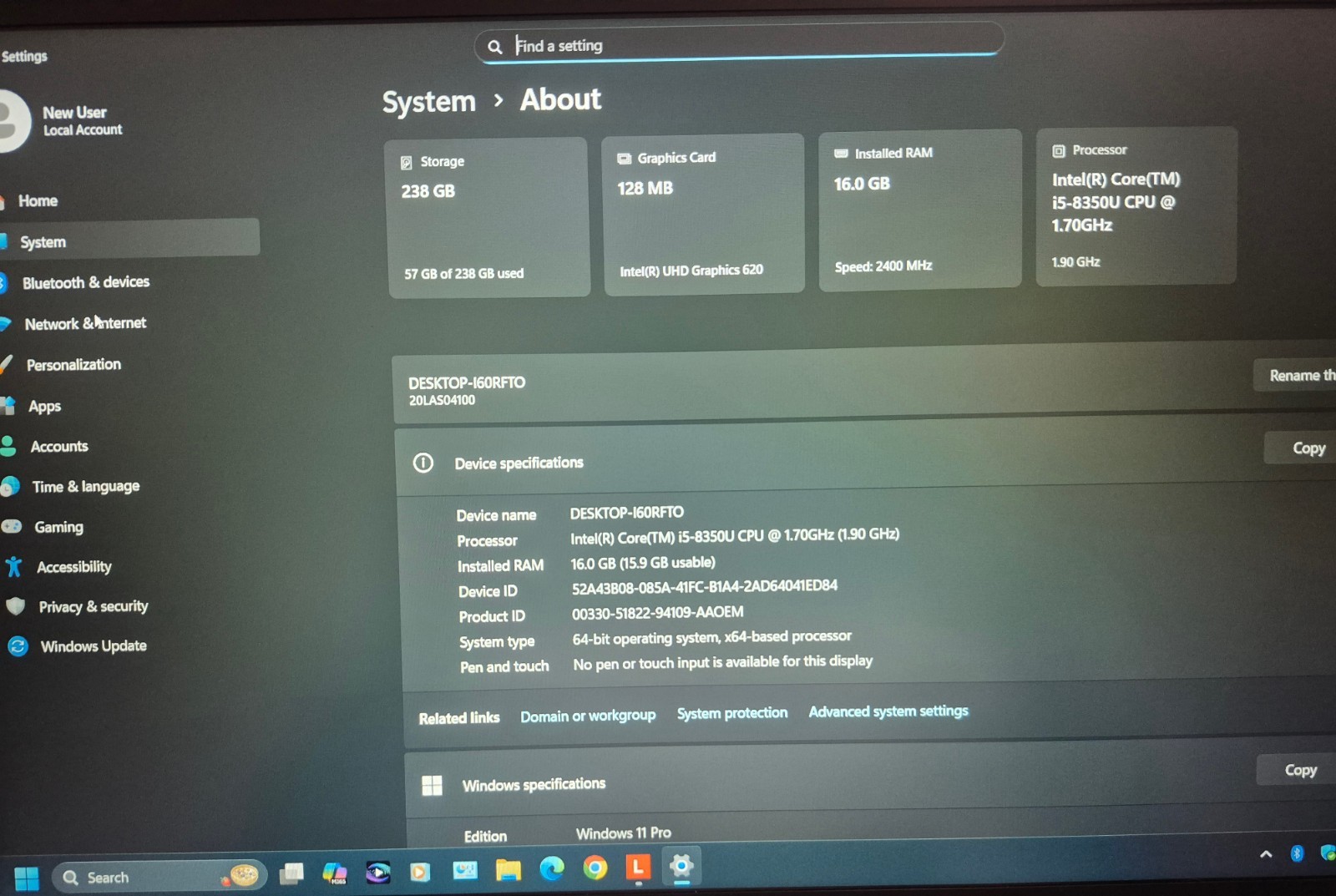Image resolution: width=1336 pixels, height=896 pixels.
Task: Click the Settings gear on the taskbar
Action: pyautogui.click(x=681, y=867)
